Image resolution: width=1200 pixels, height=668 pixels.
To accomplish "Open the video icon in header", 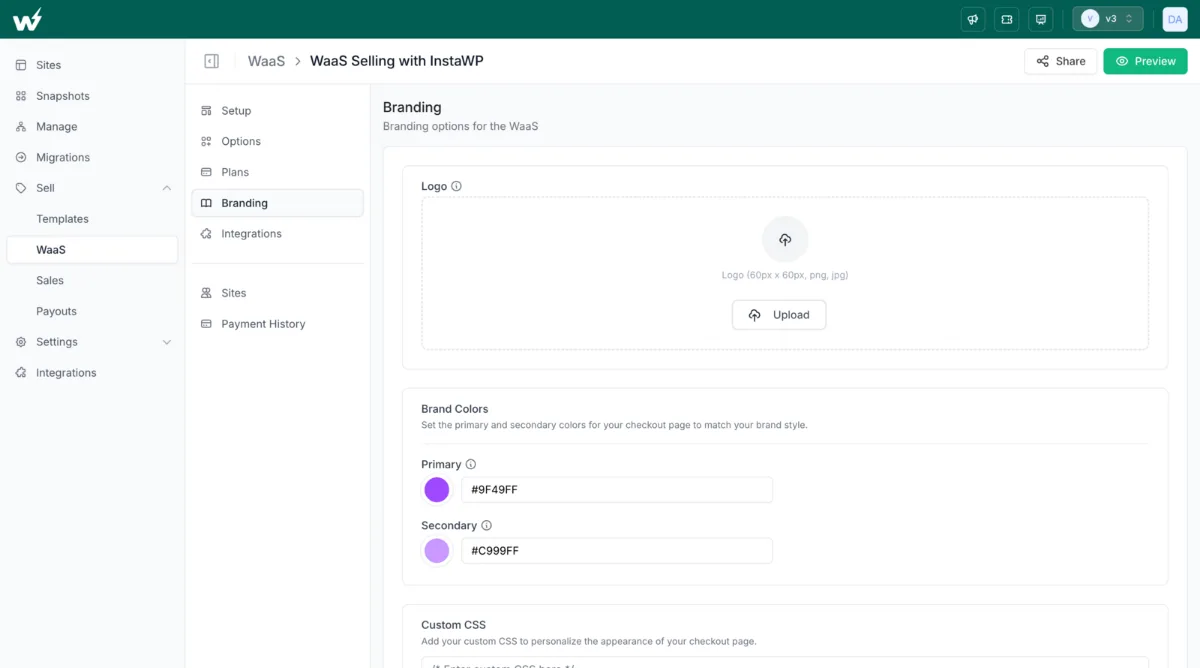I will click(x=1007, y=19).
